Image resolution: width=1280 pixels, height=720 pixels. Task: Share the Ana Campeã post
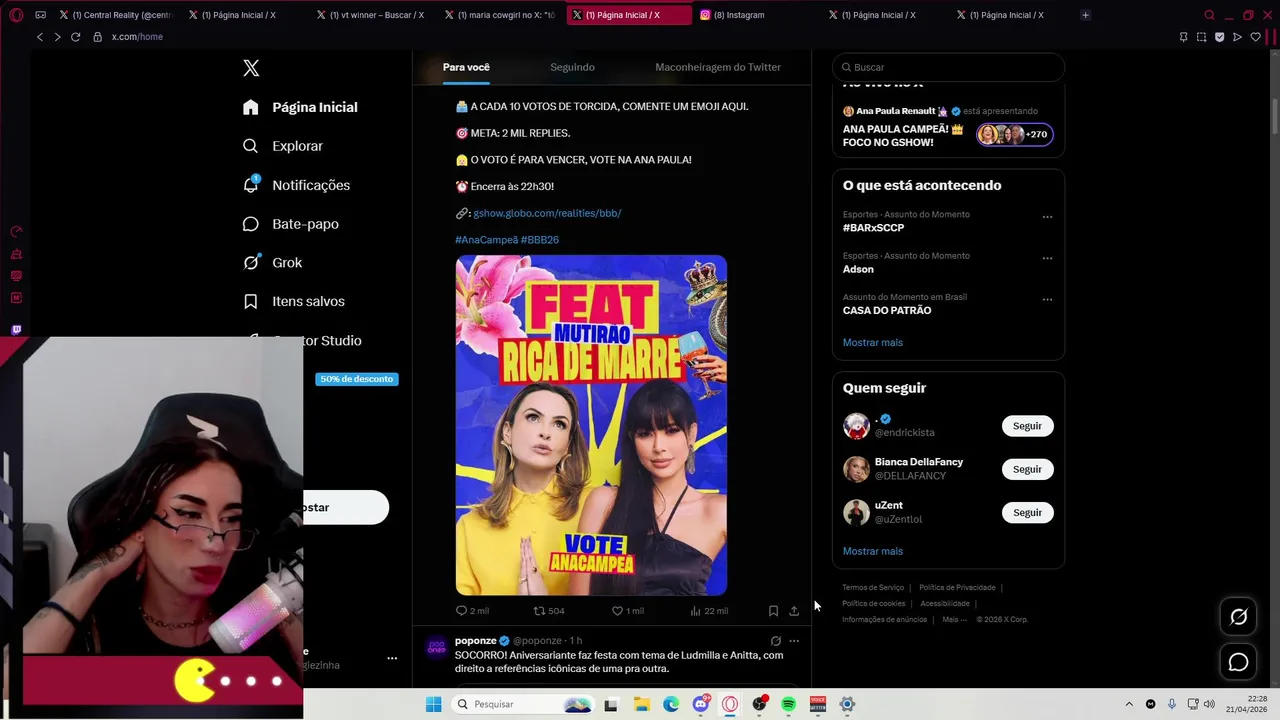(794, 611)
